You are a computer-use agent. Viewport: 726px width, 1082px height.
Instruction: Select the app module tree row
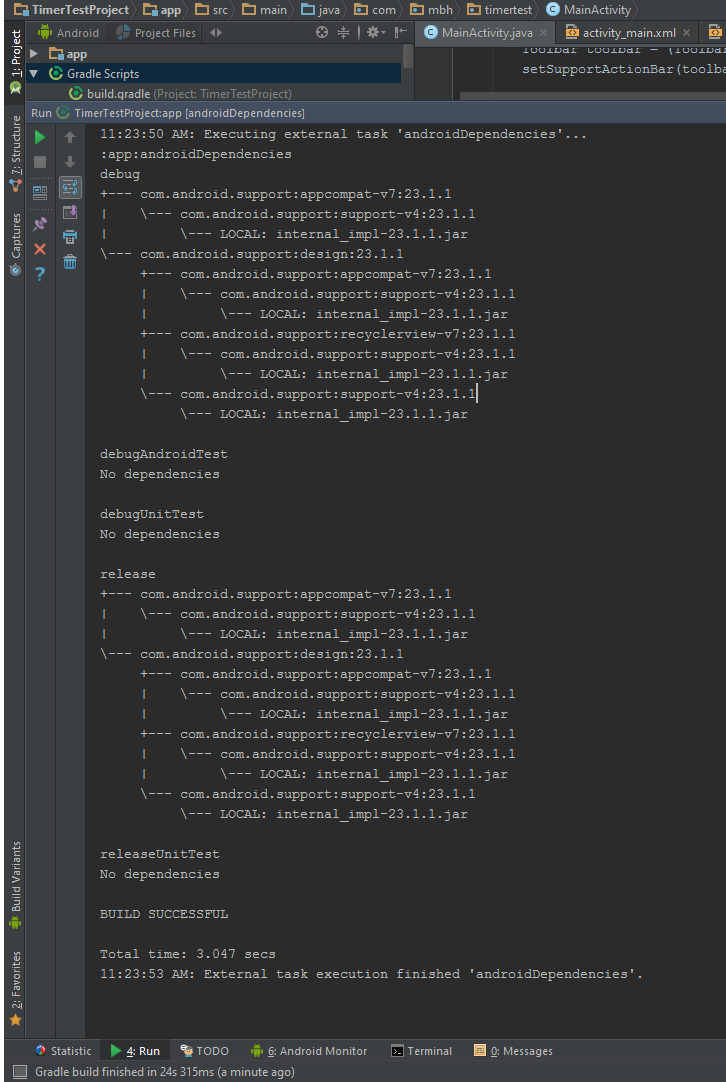214,54
